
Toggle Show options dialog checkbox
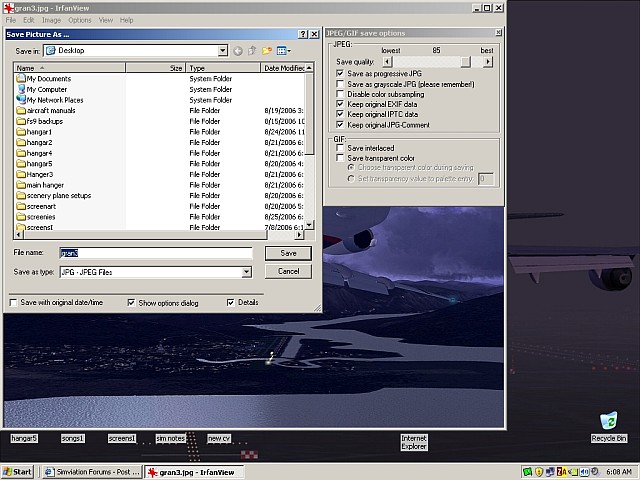pos(131,303)
